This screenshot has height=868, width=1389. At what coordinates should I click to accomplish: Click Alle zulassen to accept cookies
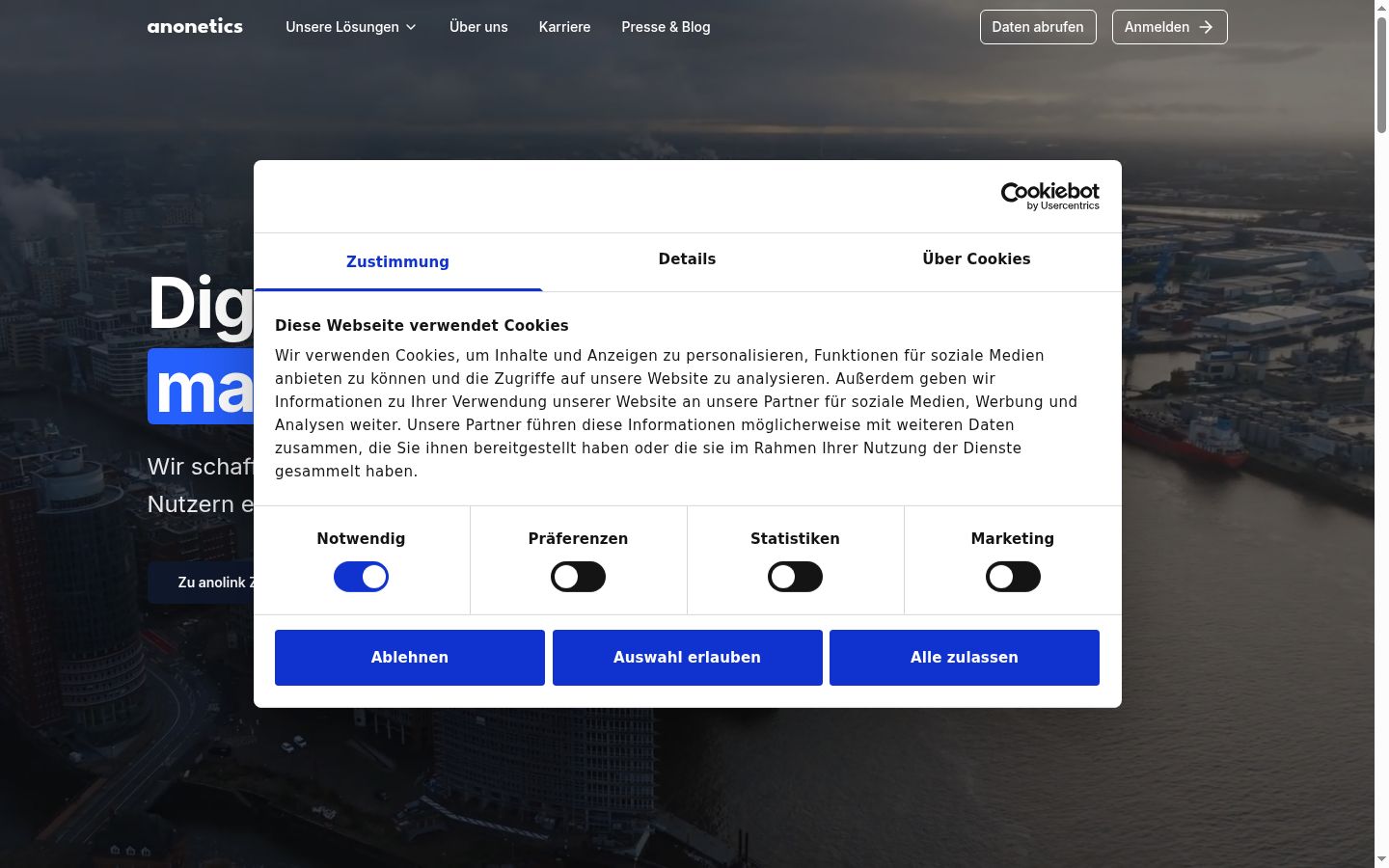point(965,658)
